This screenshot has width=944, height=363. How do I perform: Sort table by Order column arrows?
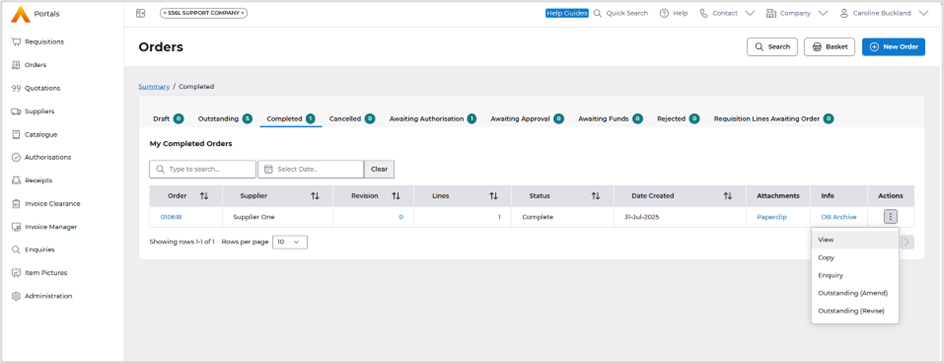coord(204,196)
